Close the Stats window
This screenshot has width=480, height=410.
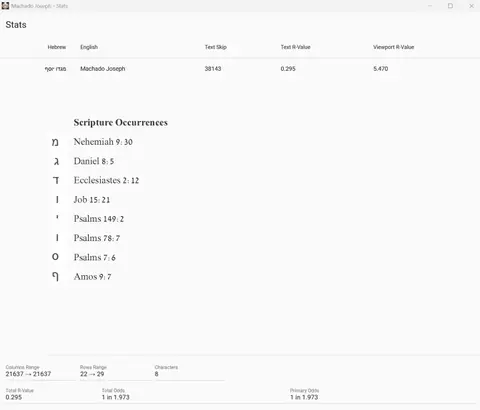pos(471,6)
